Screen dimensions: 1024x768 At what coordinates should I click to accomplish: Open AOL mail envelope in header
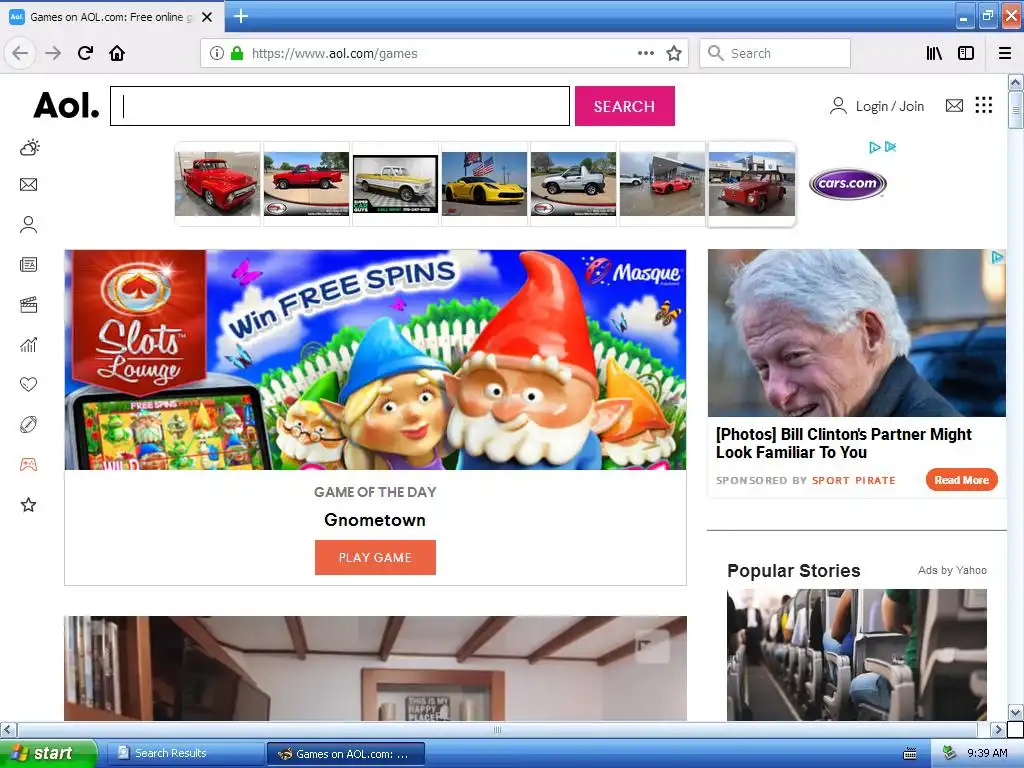pos(954,106)
